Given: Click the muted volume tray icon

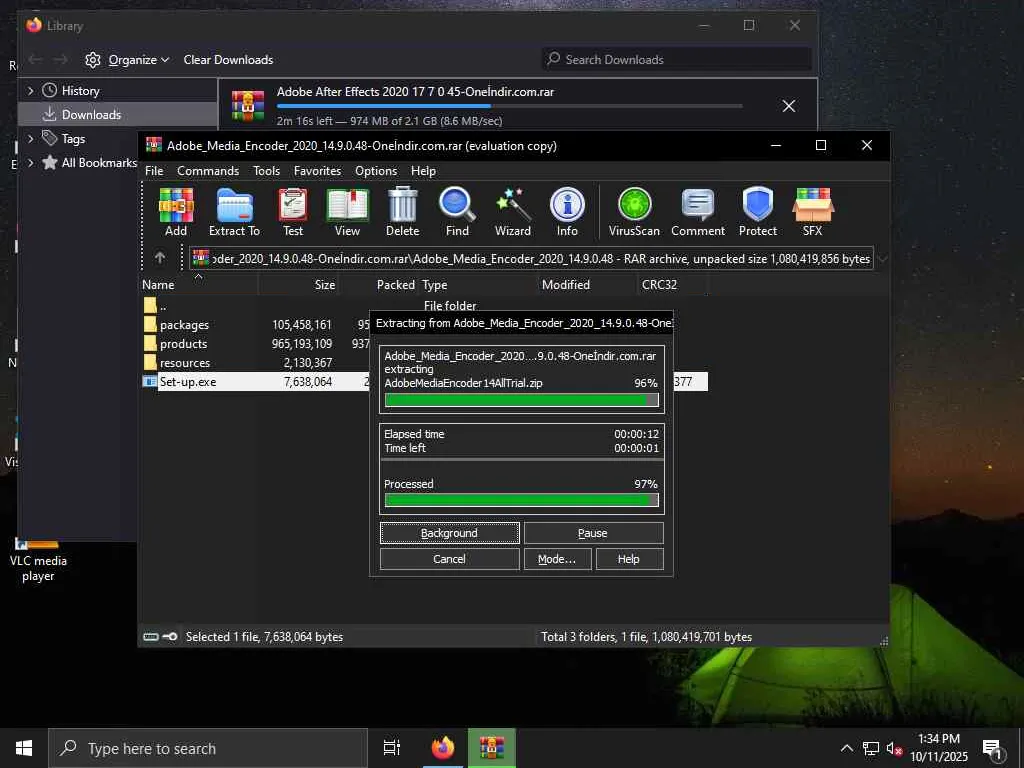Looking at the screenshot, I should (x=894, y=748).
